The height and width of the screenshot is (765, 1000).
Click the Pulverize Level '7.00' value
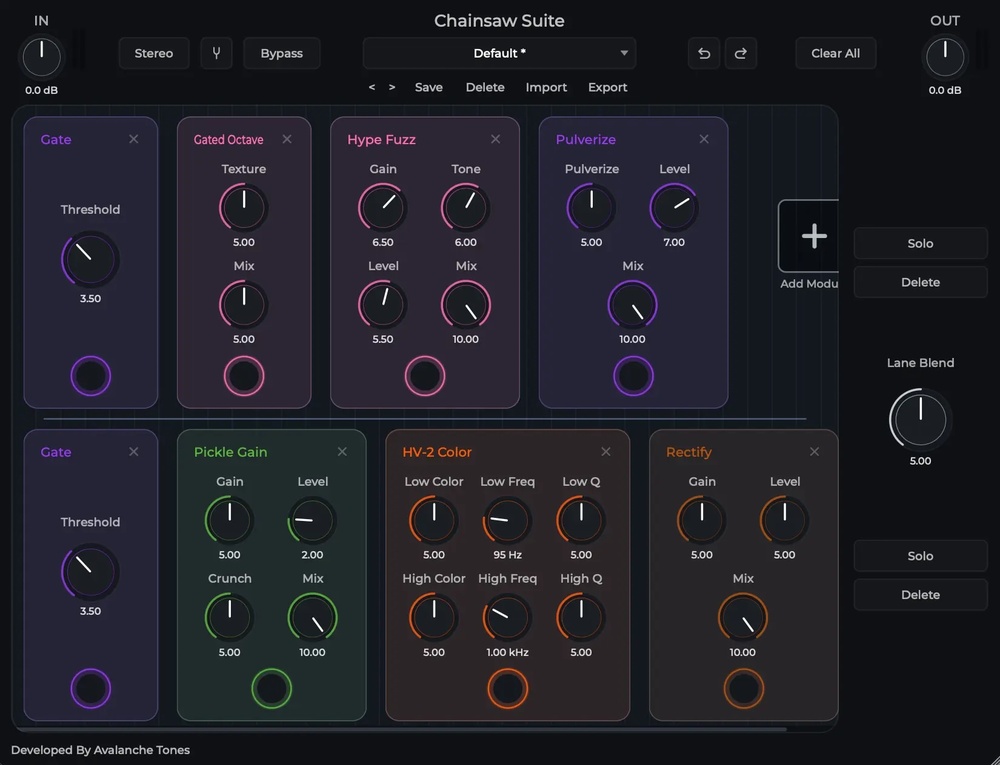(x=674, y=242)
